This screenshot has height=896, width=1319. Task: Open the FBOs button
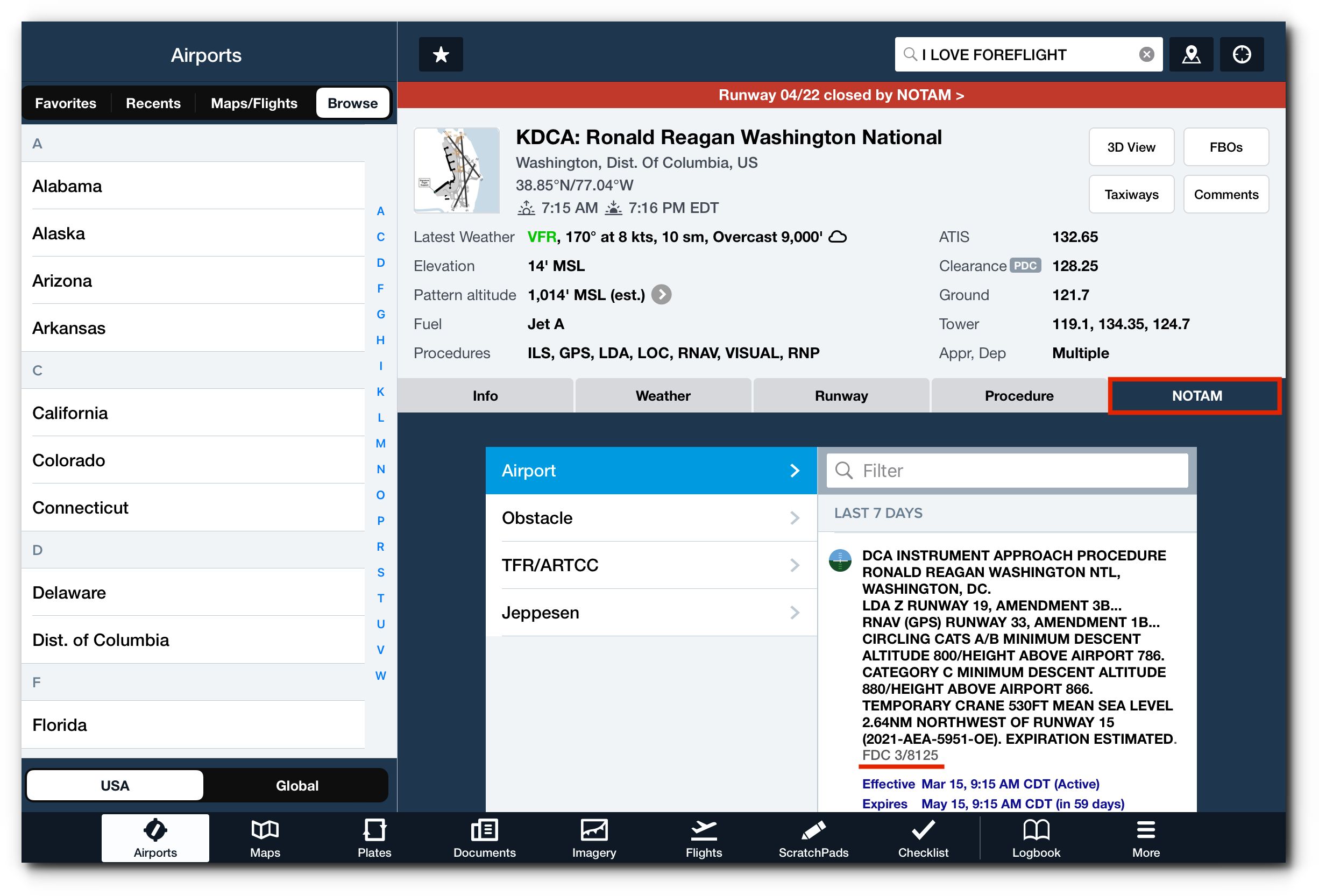(1226, 147)
